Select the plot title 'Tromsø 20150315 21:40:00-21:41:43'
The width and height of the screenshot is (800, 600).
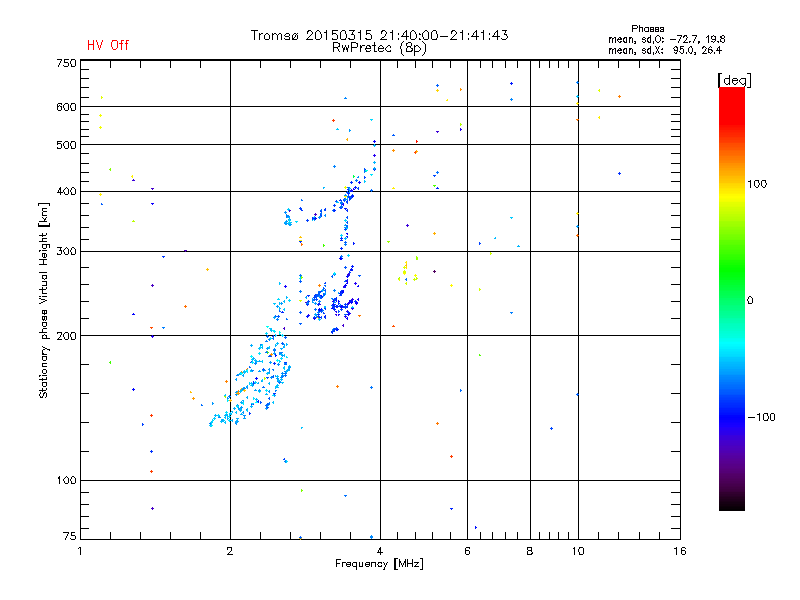coord(379,35)
